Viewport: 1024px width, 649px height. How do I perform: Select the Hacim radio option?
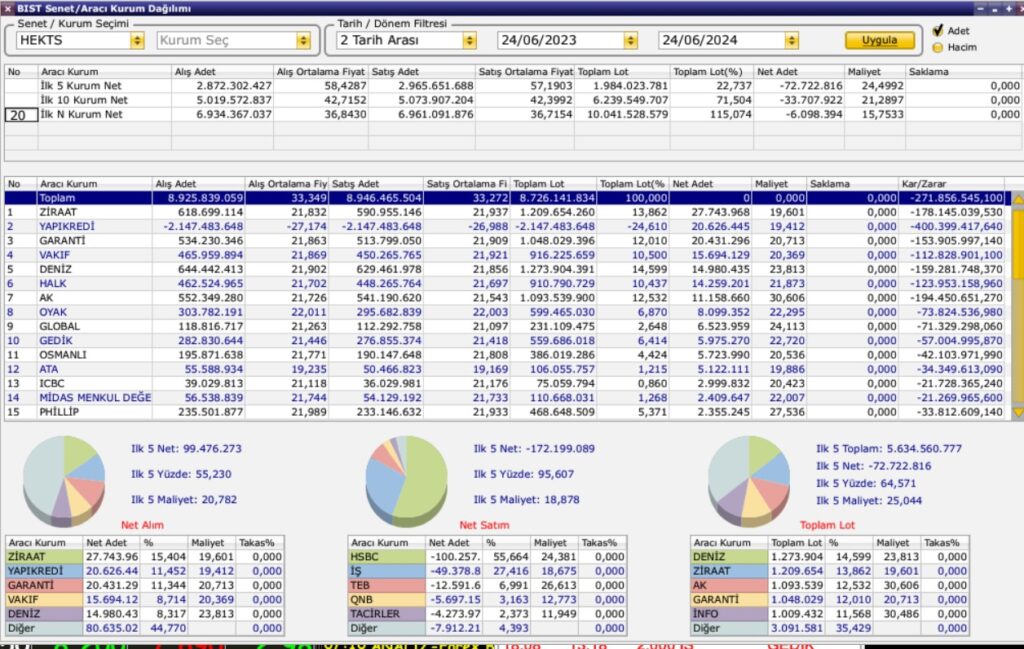coord(938,47)
